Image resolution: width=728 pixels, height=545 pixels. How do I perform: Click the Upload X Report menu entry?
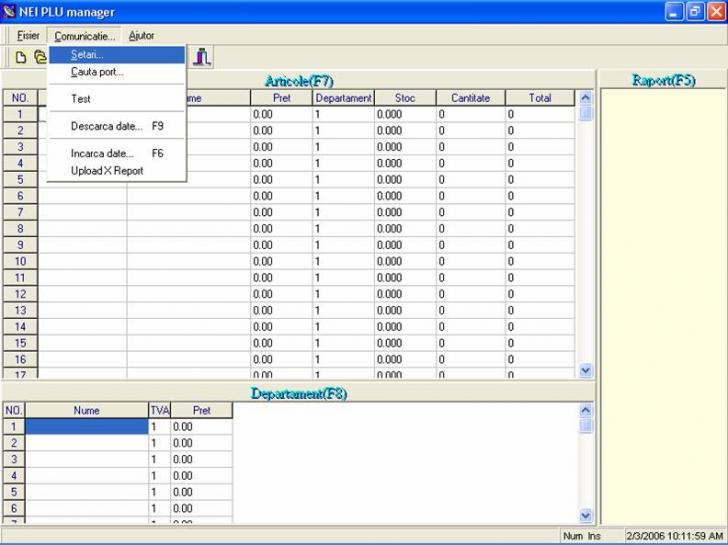pos(107,171)
